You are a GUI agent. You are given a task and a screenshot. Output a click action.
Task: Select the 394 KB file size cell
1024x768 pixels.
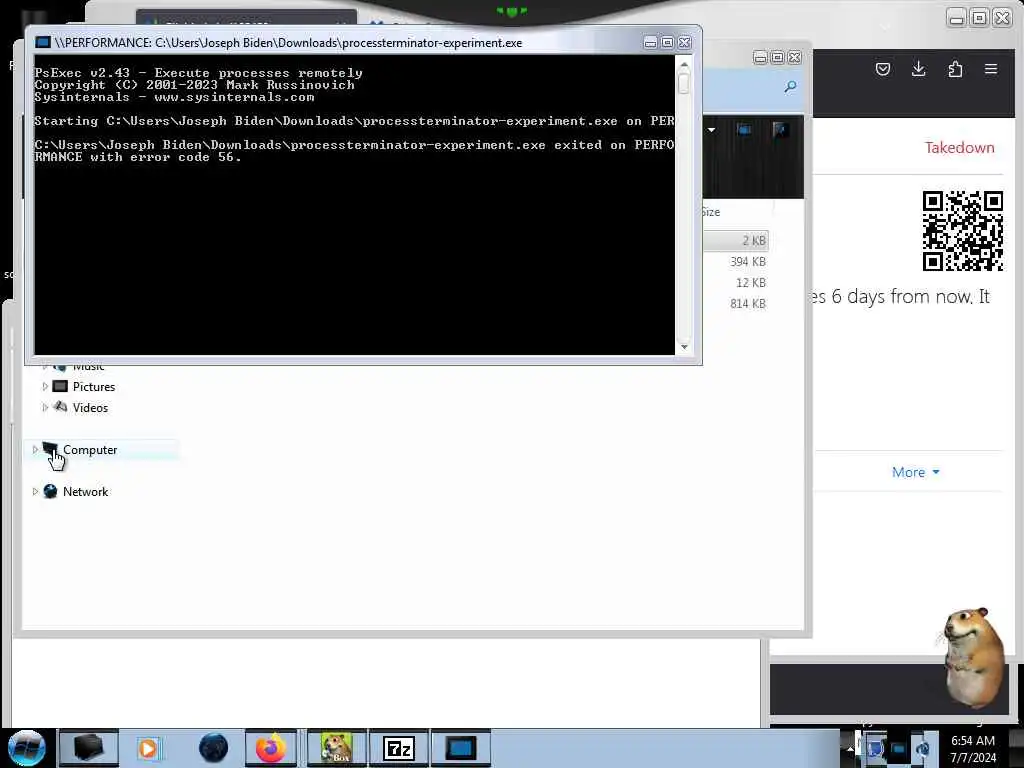pyautogui.click(x=748, y=261)
